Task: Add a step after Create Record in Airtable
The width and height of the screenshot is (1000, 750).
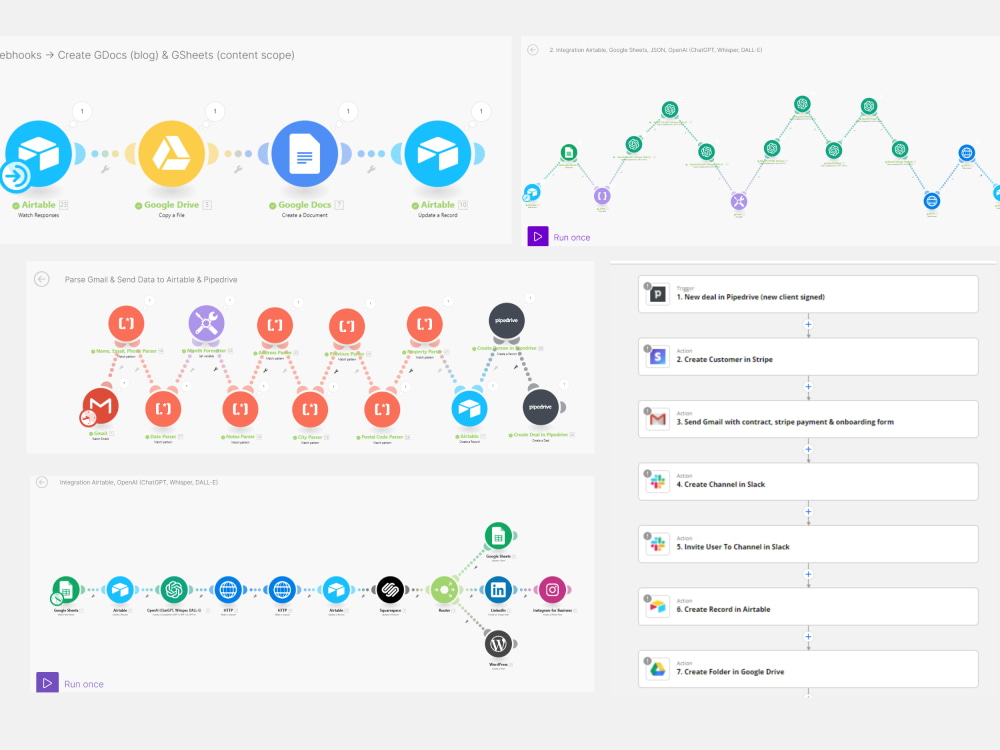Action: (808, 637)
